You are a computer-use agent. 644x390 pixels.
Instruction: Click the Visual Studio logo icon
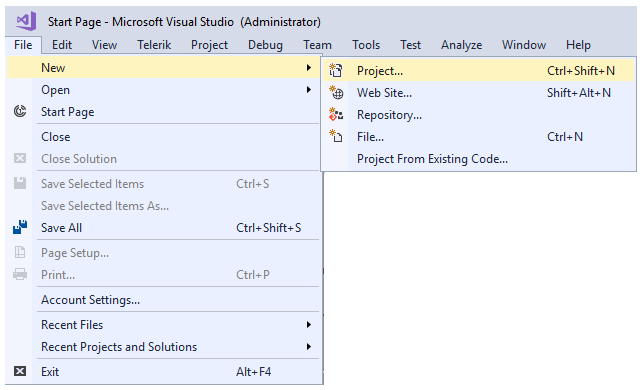(x=26, y=21)
